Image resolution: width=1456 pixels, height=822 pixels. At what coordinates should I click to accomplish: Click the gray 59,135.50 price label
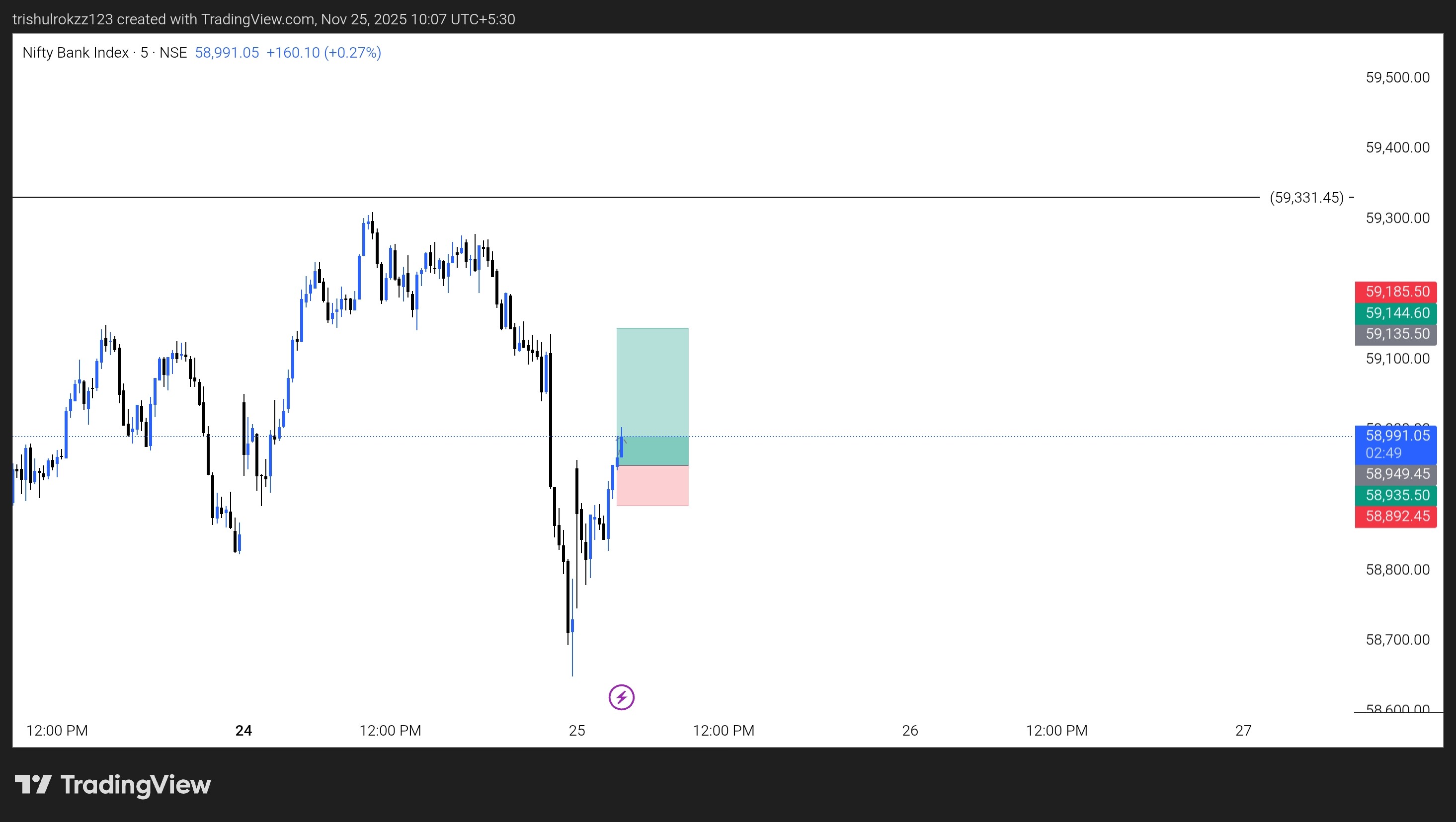[1395, 334]
